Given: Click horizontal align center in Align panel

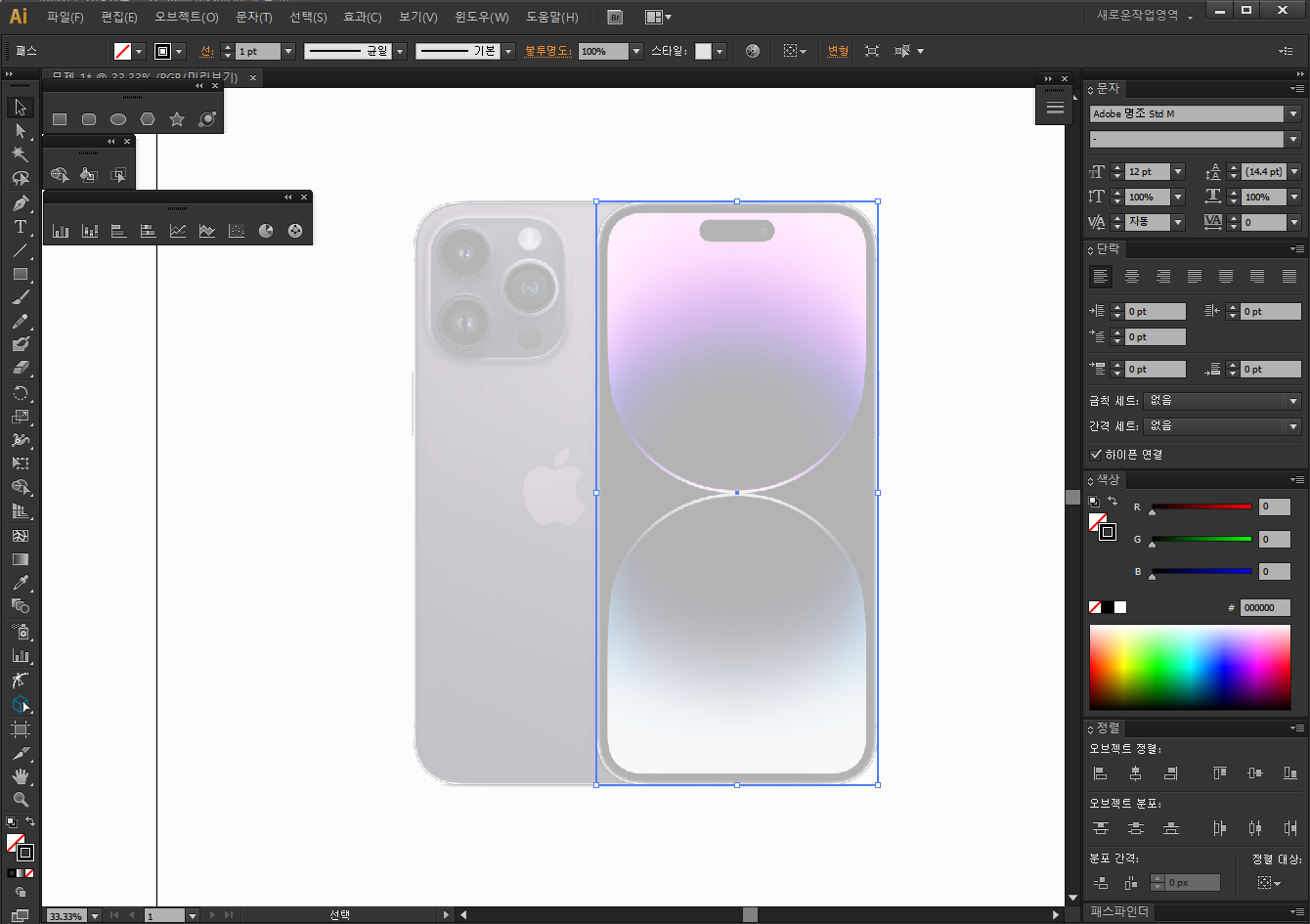Looking at the screenshot, I should point(1135,773).
